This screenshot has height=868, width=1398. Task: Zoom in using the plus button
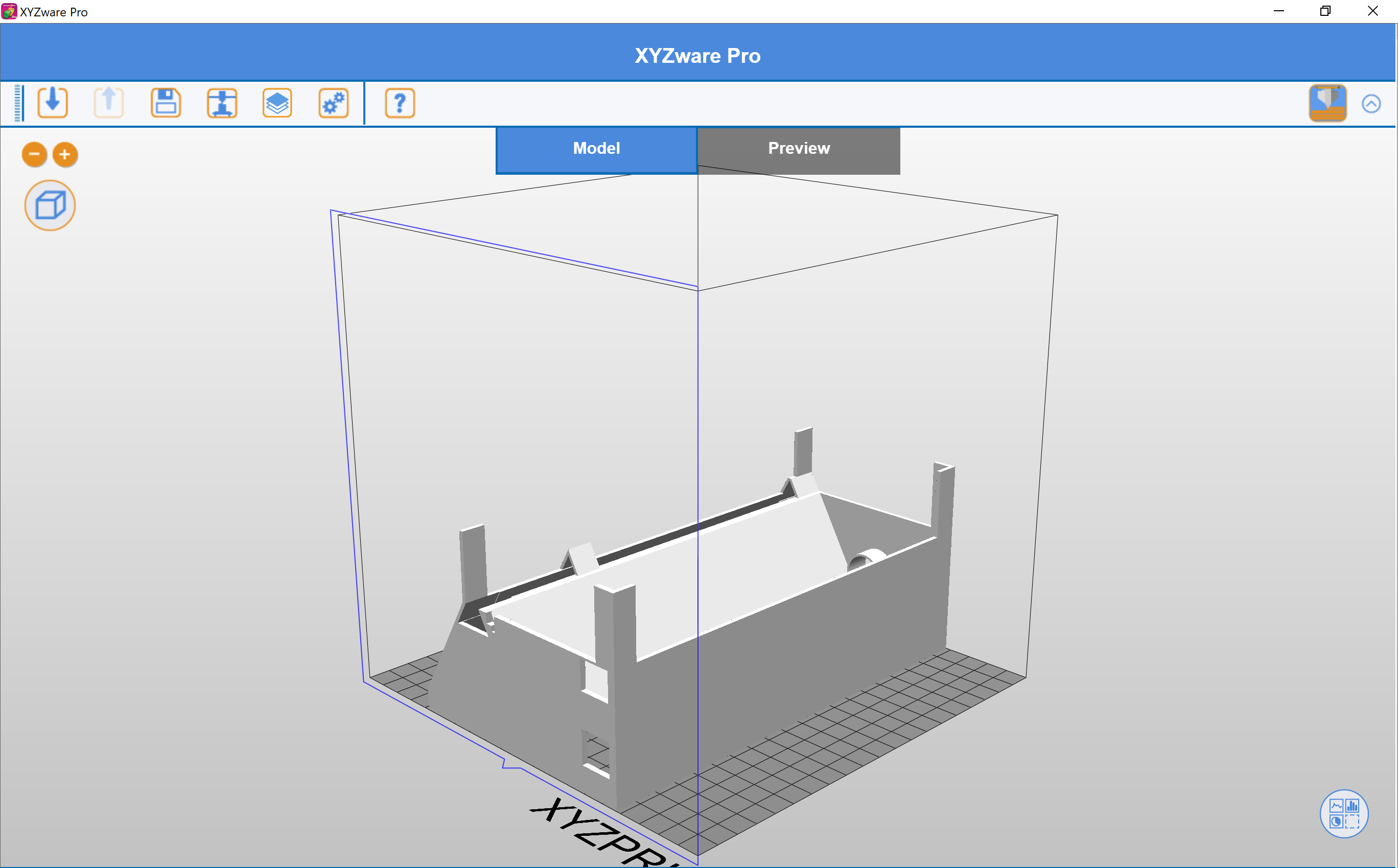65,154
